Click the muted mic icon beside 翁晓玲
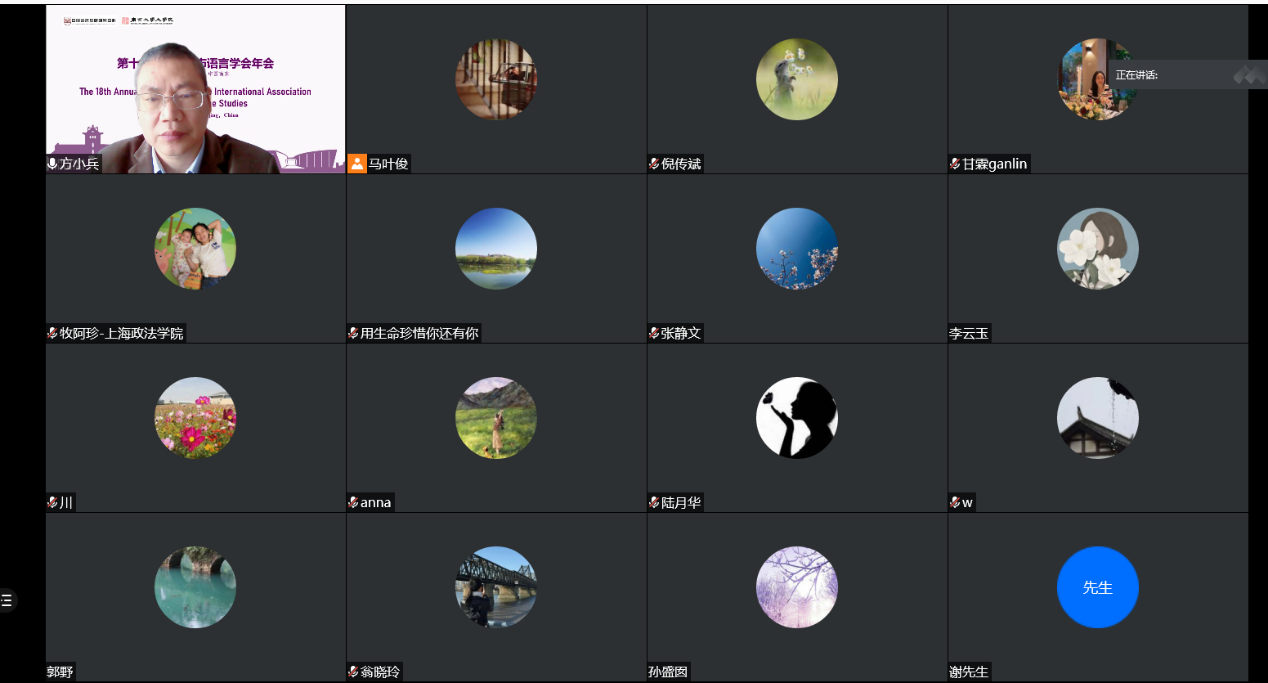Image resolution: width=1268 pixels, height=683 pixels. pos(353,672)
